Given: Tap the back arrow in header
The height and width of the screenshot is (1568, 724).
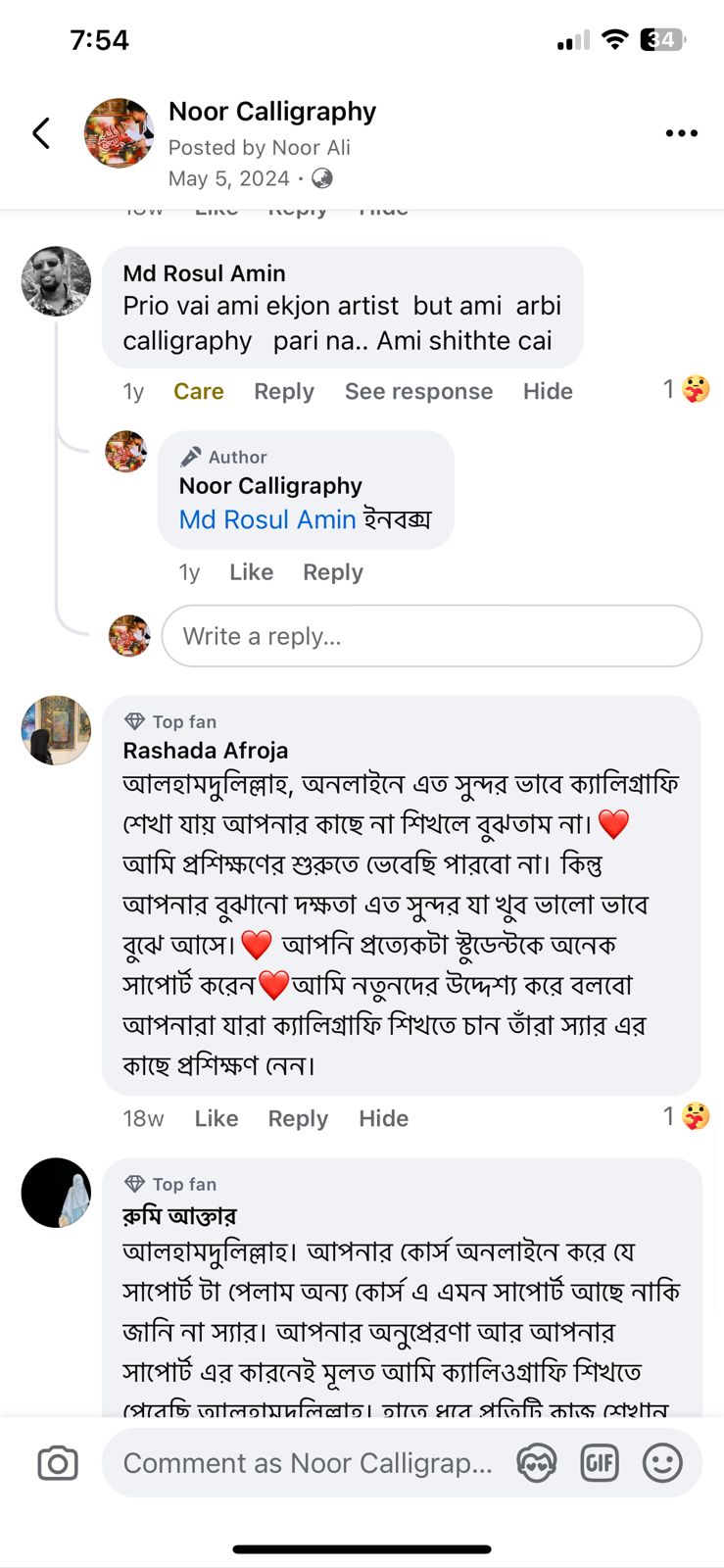Looking at the screenshot, I should (41, 133).
